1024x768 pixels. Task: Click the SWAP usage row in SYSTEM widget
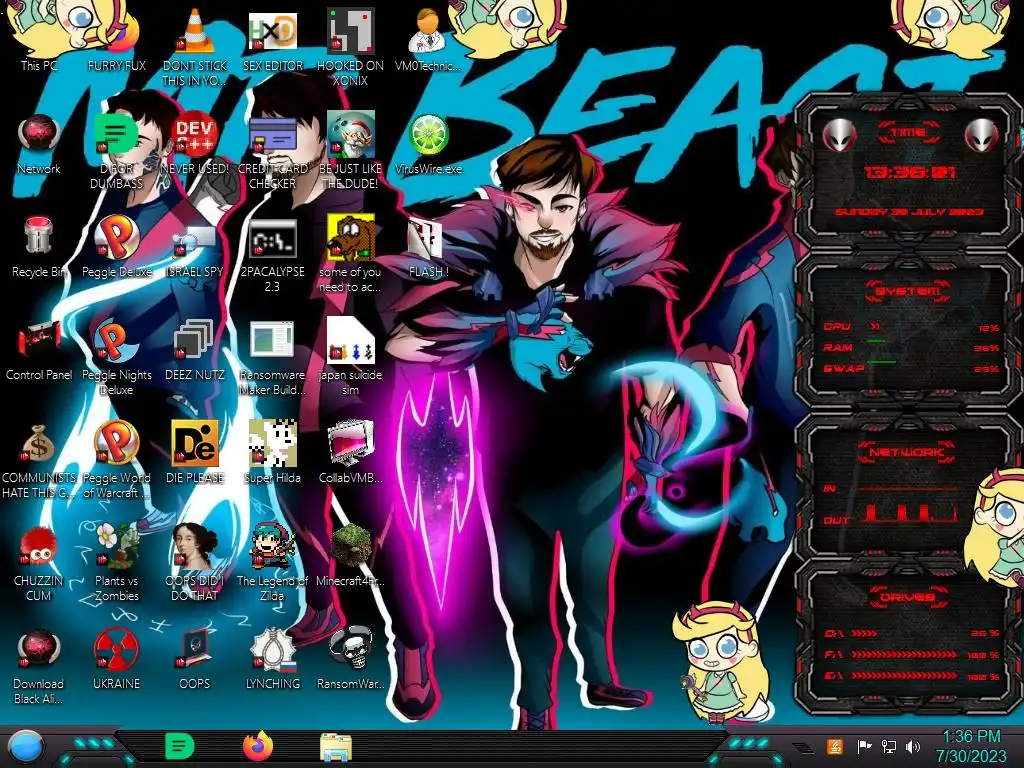pyautogui.click(x=912, y=368)
